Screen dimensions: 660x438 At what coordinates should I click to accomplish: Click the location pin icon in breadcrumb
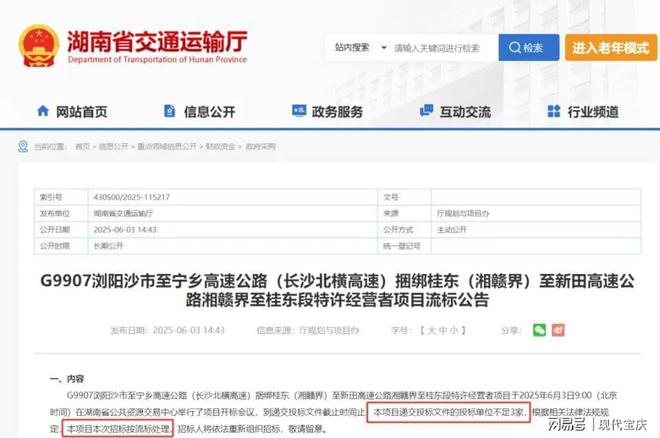22,146
